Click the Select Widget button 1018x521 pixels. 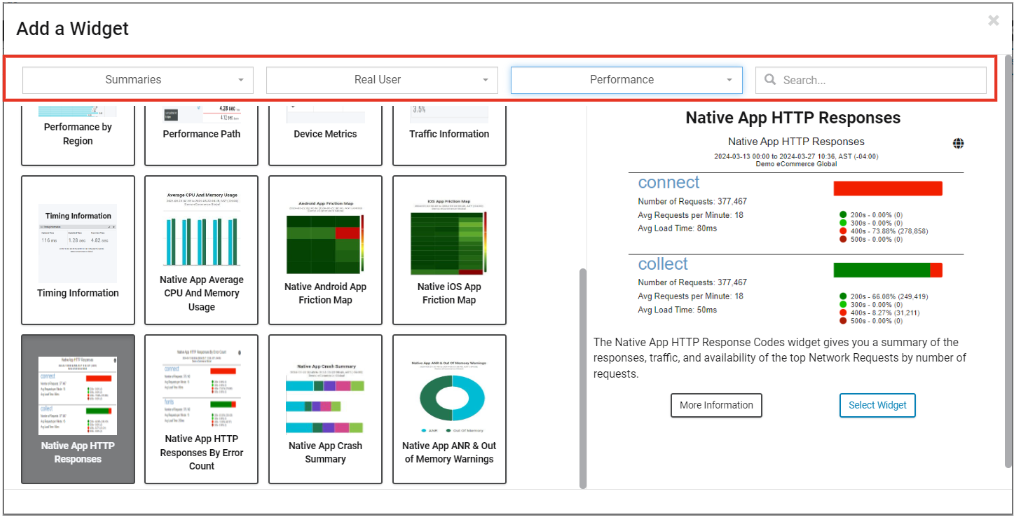[x=877, y=405]
